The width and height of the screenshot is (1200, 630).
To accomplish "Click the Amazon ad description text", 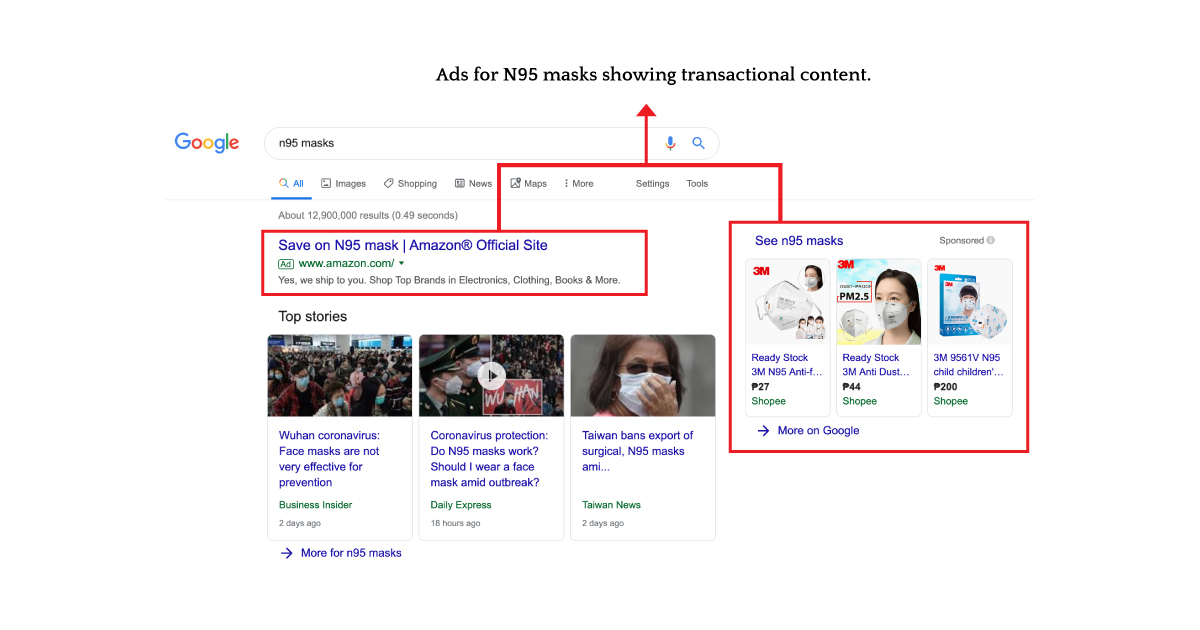I will click(449, 280).
